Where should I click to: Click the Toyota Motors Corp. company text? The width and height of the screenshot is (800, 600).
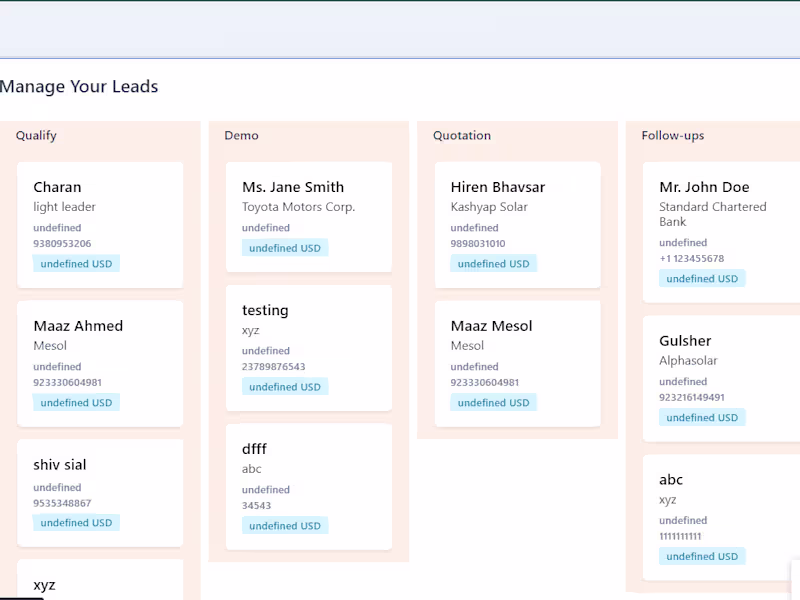coord(298,207)
